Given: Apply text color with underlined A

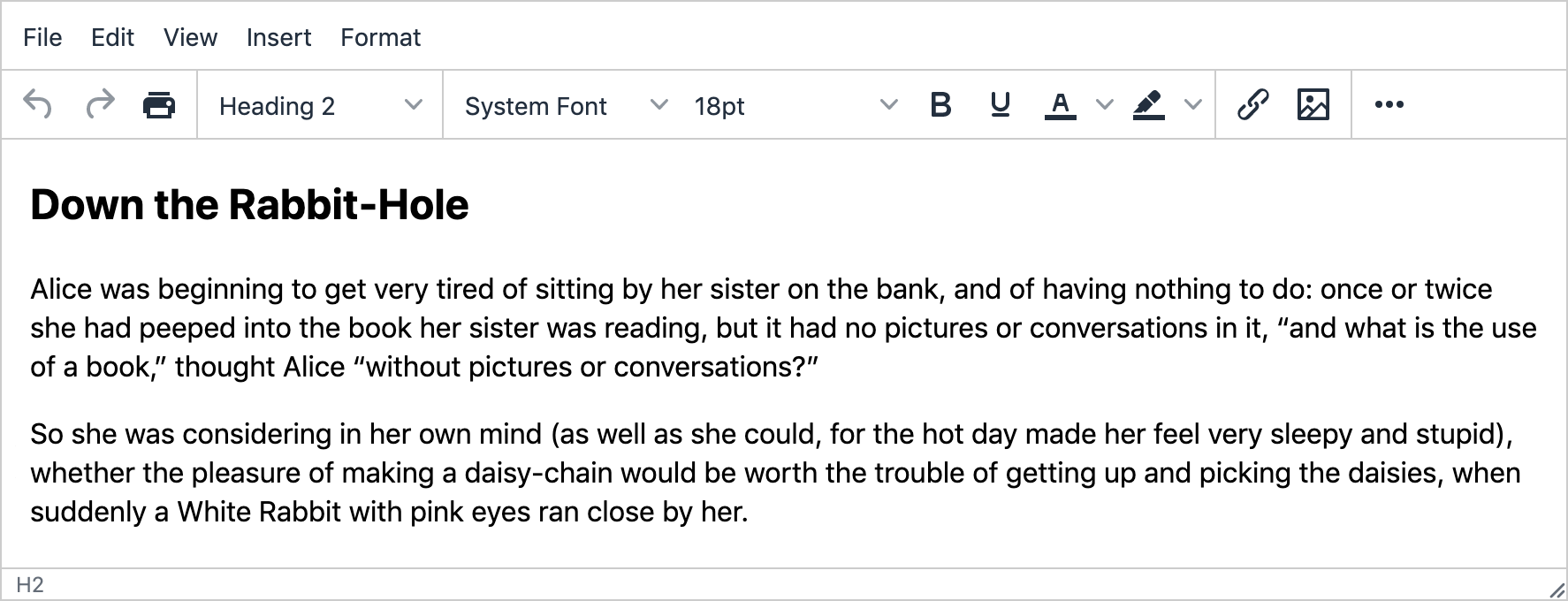Looking at the screenshot, I should 1061,104.
